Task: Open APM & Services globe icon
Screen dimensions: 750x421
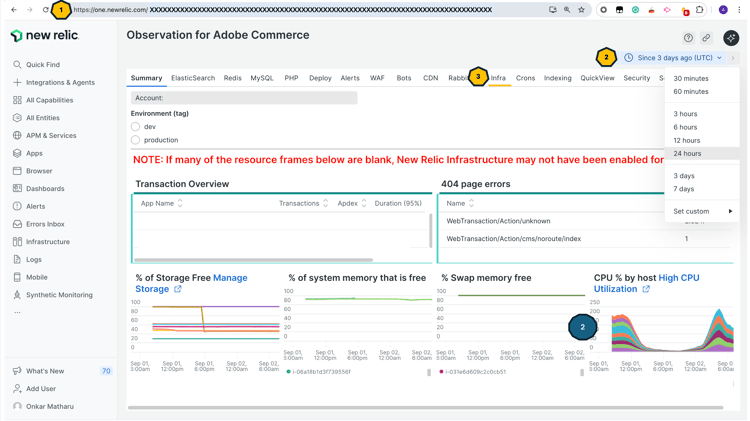Action: tap(17, 135)
